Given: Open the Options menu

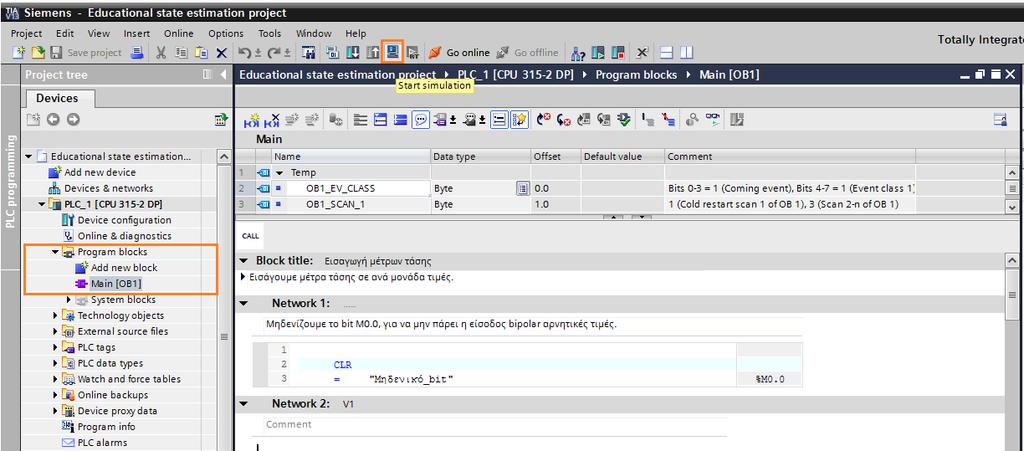Looking at the screenshot, I should click(225, 33).
